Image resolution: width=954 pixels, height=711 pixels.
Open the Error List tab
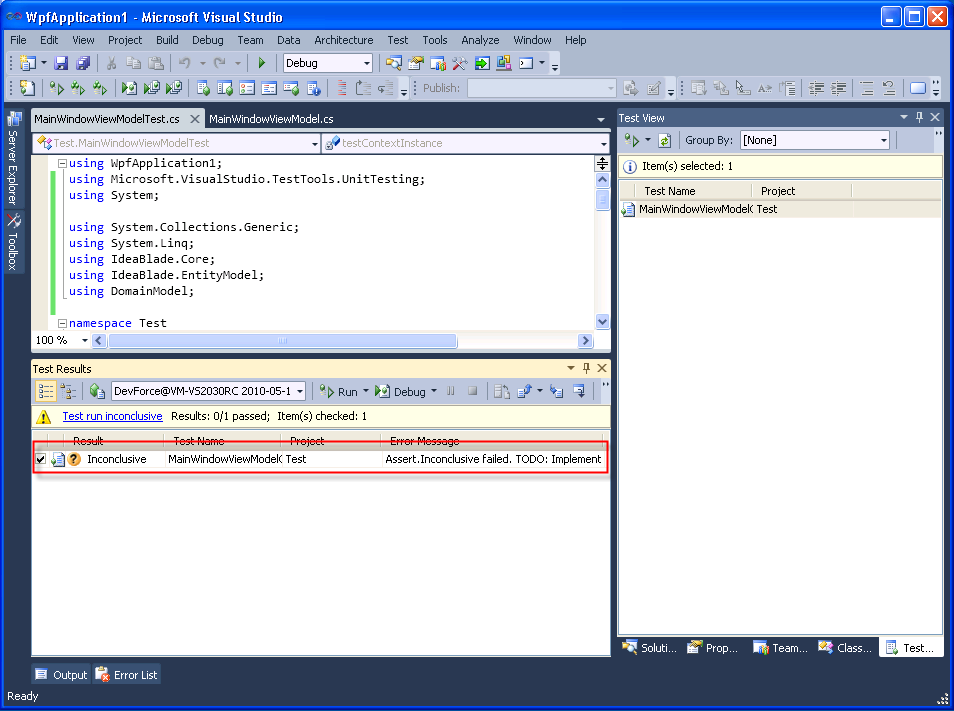(x=127, y=675)
